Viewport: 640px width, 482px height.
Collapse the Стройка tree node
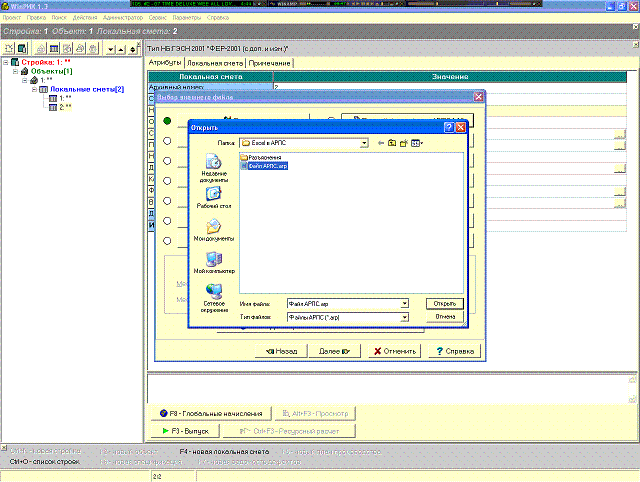click(x=6, y=63)
